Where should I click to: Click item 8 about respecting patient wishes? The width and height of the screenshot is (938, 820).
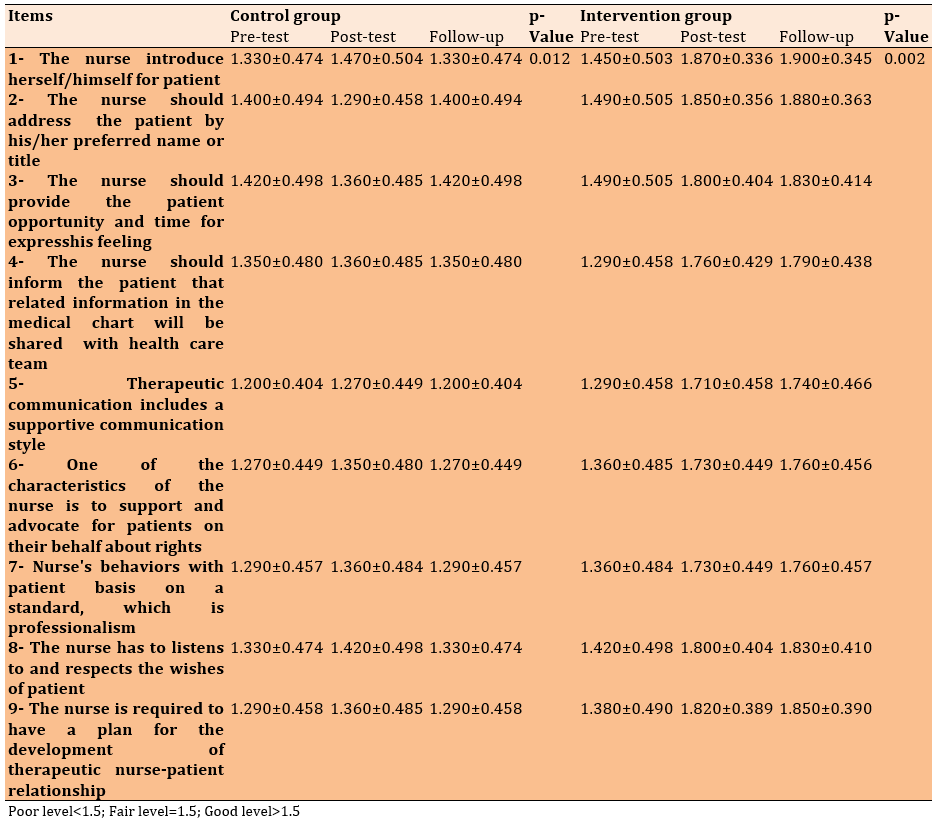click(x=115, y=668)
